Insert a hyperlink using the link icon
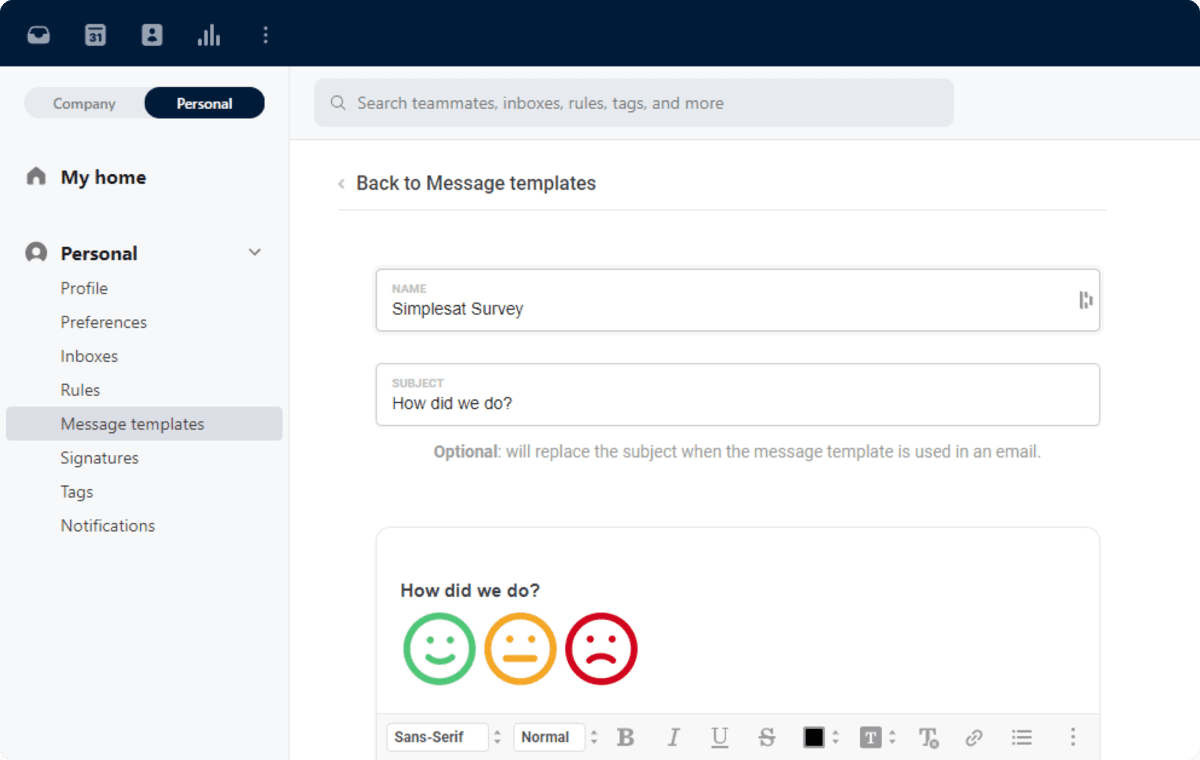1200x760 pixels. pos(974,737)
